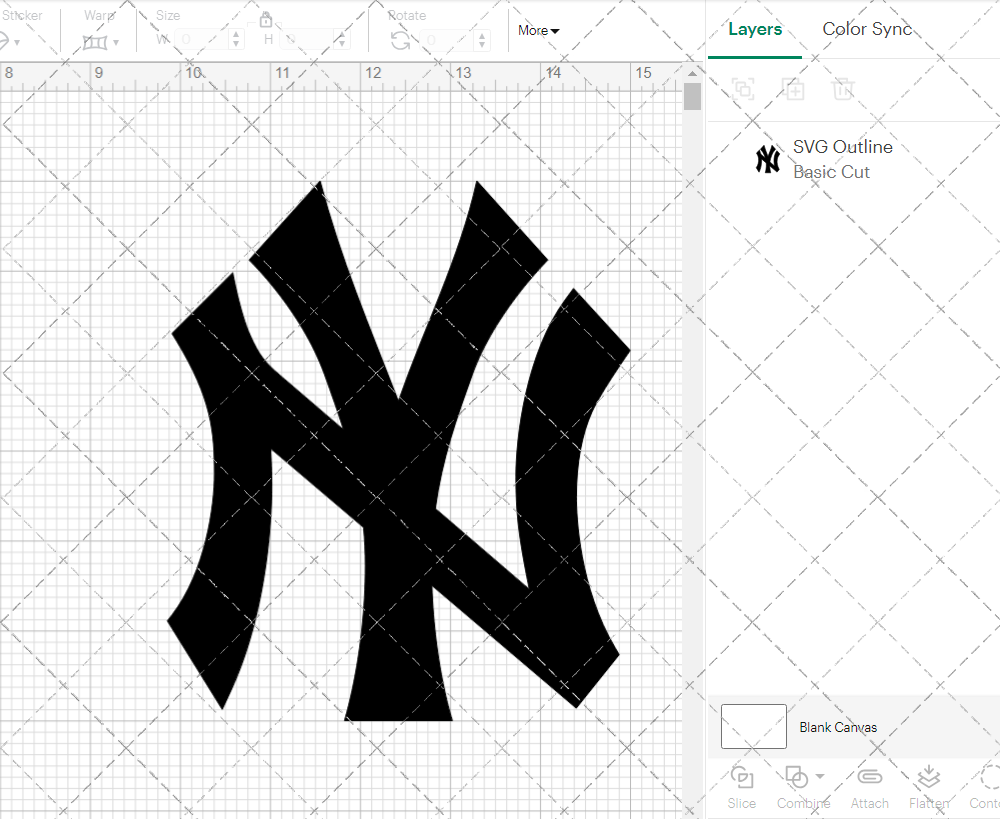Select the SVG Outline layer name

click(x=842, y=147)
